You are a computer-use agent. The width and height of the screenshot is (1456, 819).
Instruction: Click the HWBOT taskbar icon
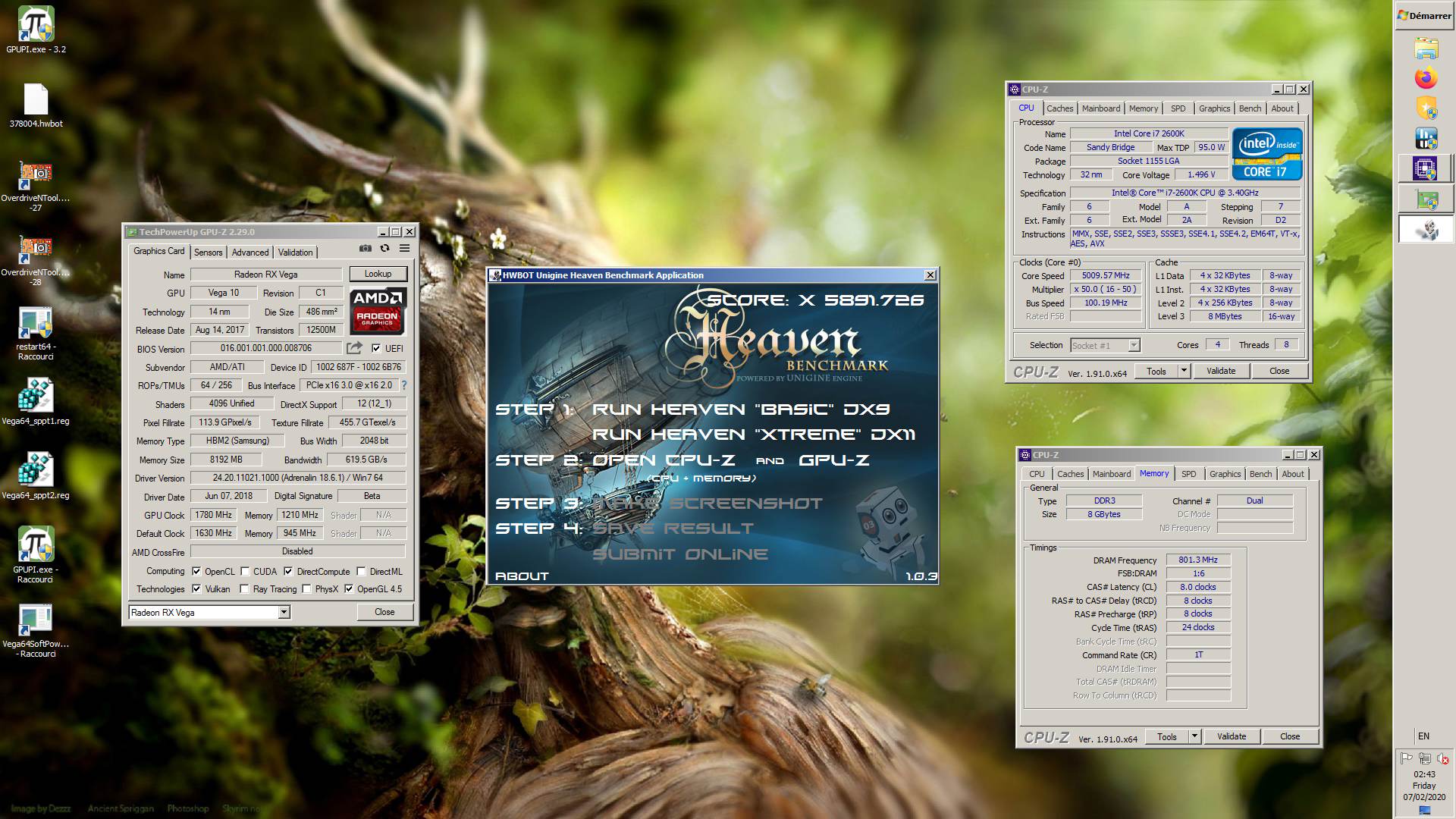[1426, 138]
